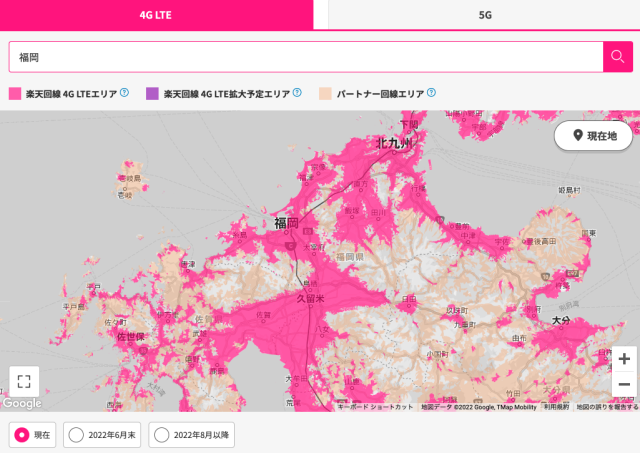This screenshot has width=640, height=453.
Task: Click the 唐津 label on map
Action: (188, 264)
